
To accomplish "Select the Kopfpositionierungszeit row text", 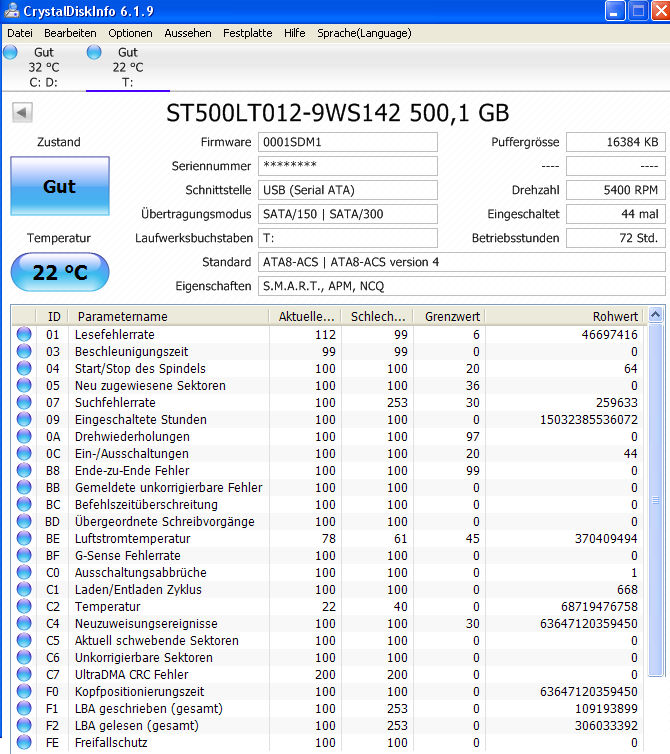I will tap(139, 691).
